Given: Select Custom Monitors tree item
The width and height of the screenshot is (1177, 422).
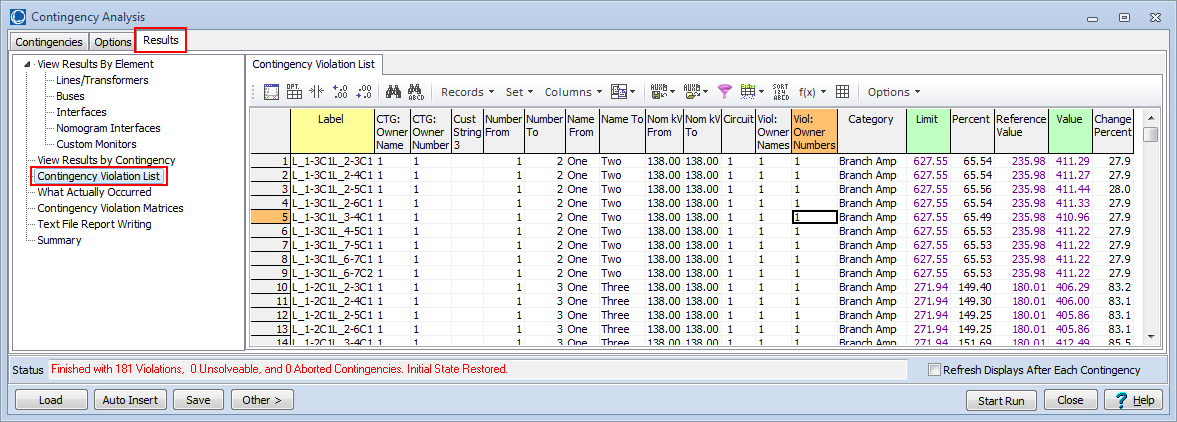Looking at the screenshot, I should point(96,144).
